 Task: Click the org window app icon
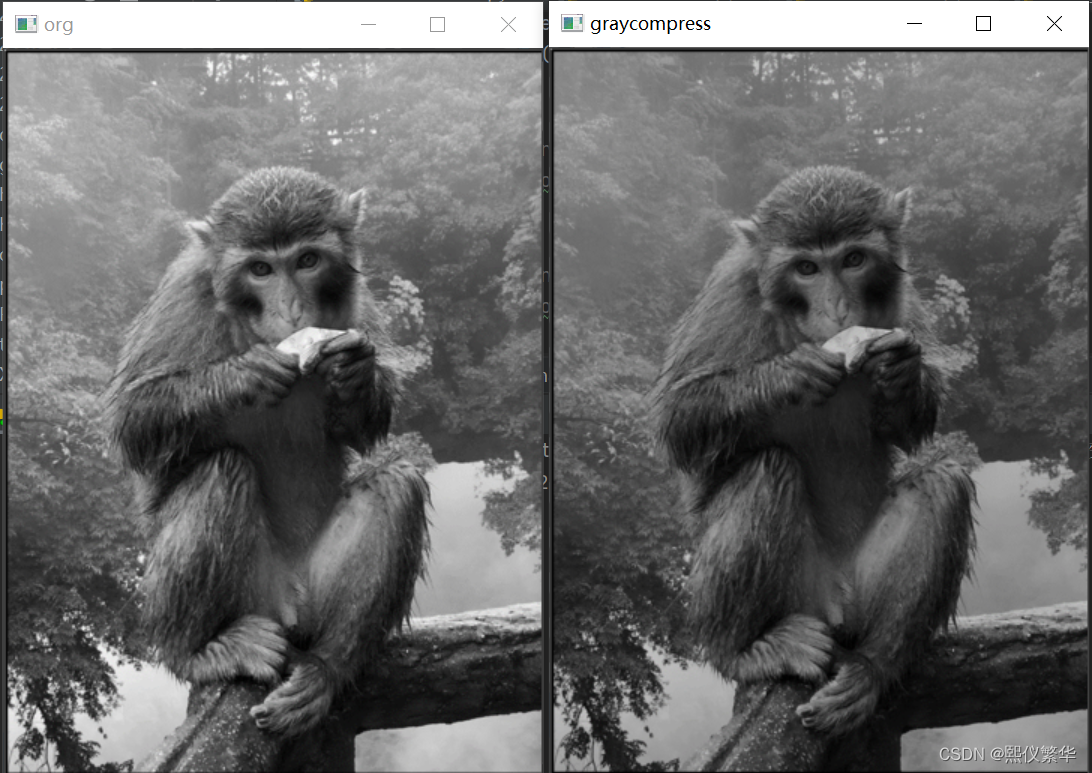coord(26,24)
